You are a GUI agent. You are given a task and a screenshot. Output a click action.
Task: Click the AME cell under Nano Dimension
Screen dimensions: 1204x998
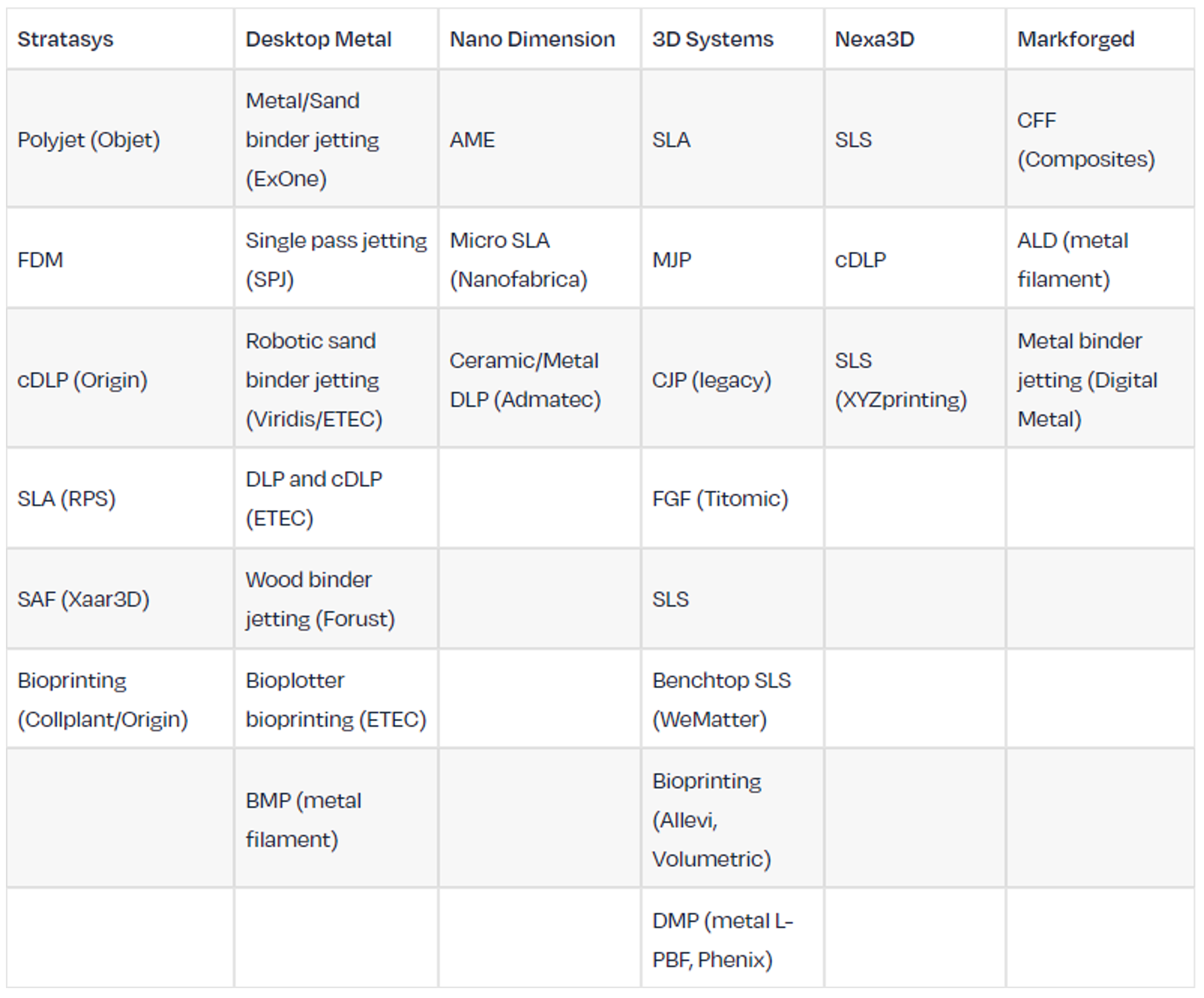click(x=540, y=139)
